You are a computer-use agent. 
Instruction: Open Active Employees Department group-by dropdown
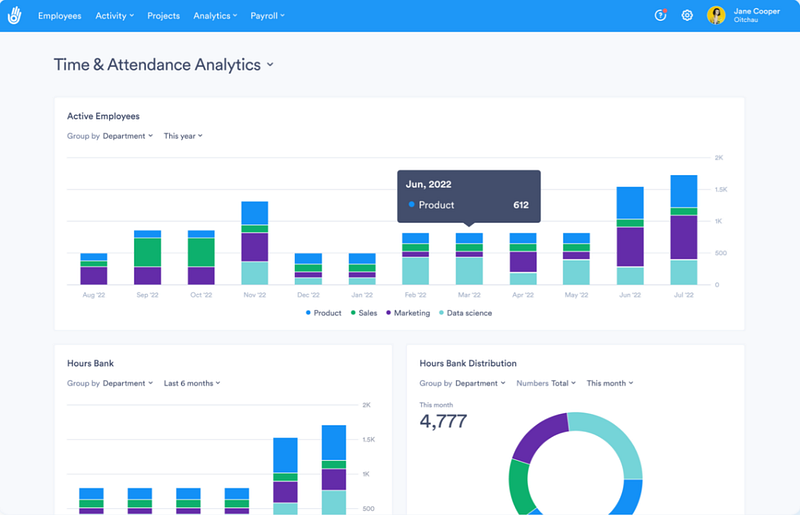128,136
